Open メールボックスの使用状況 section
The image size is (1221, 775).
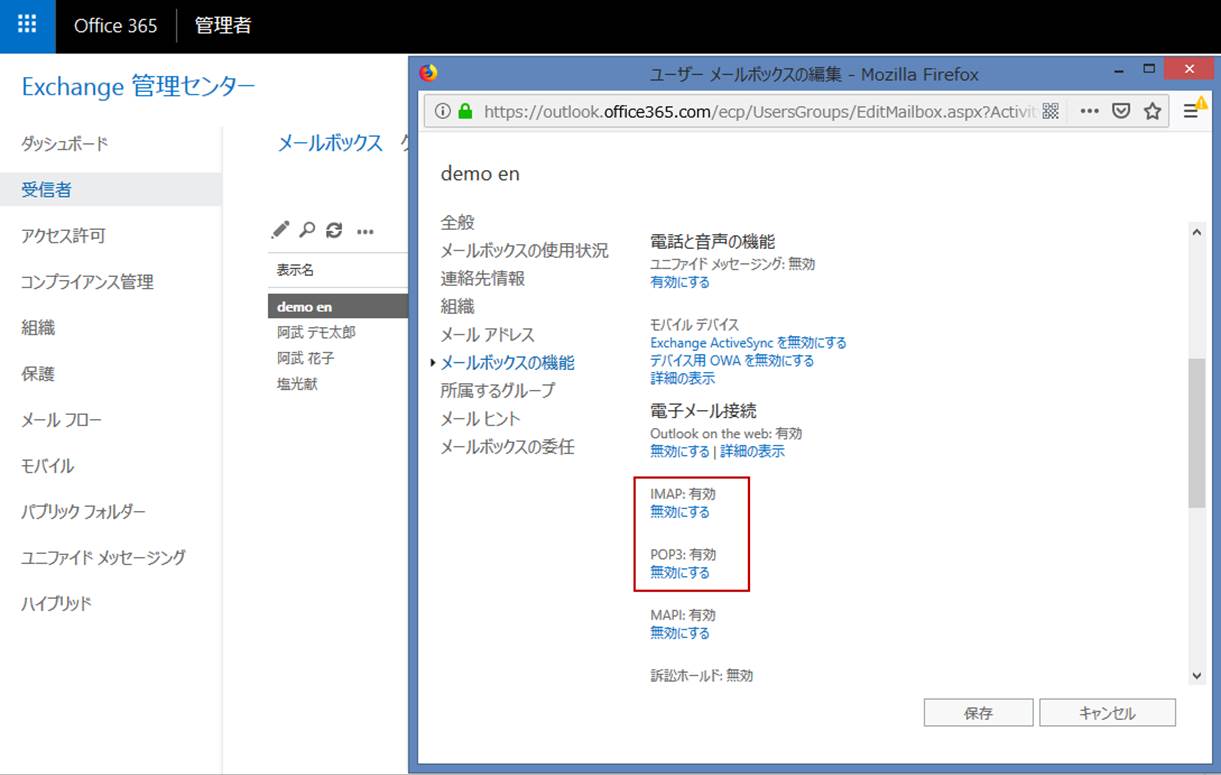pyautogui.click(x=524, y=250)
